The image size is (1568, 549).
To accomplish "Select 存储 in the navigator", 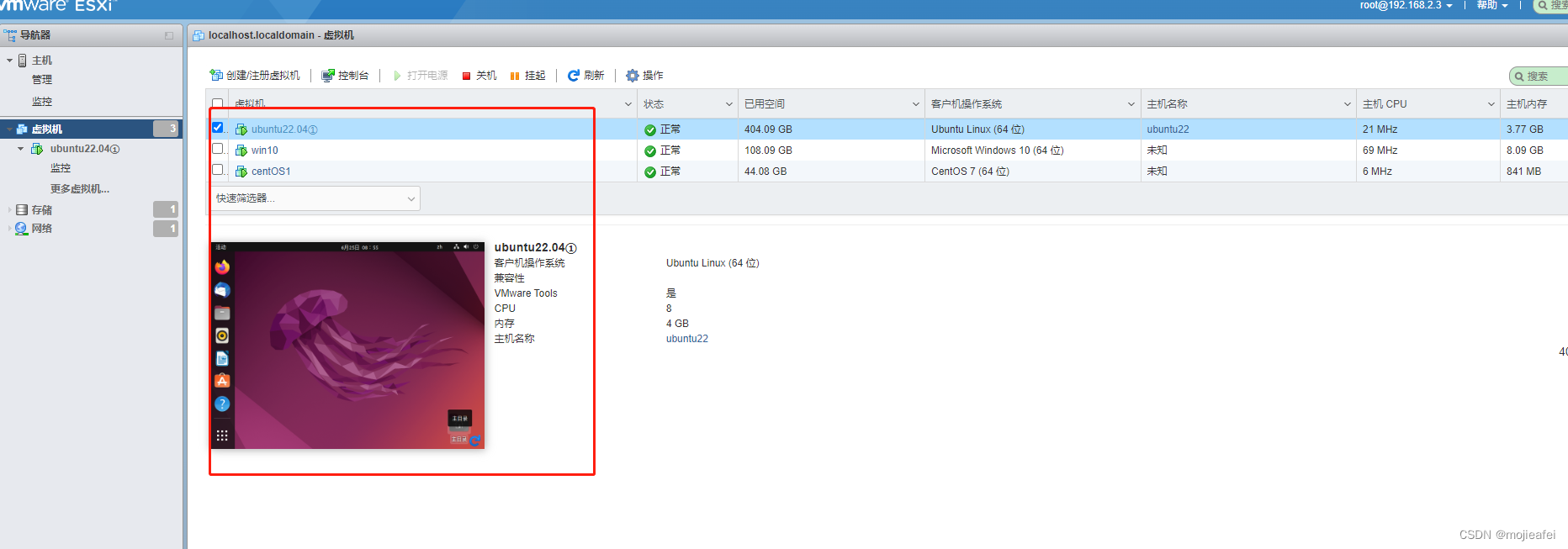I will [x=42, y=210].
